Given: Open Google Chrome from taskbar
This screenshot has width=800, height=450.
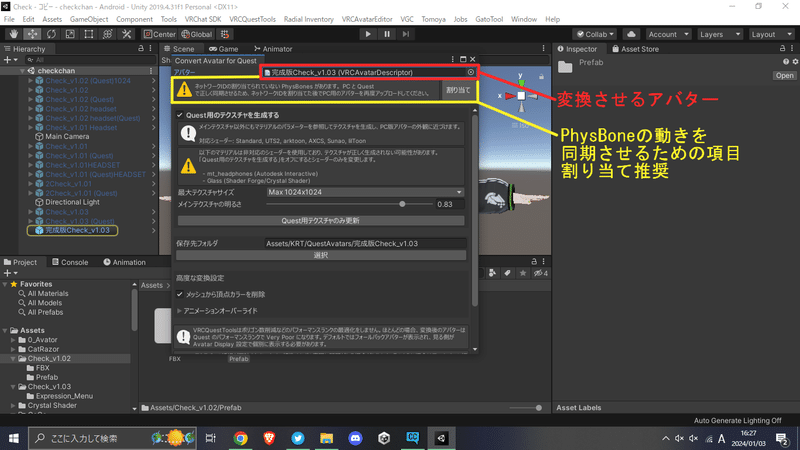Looking at the screenshot, I should (x=240, y=438).
